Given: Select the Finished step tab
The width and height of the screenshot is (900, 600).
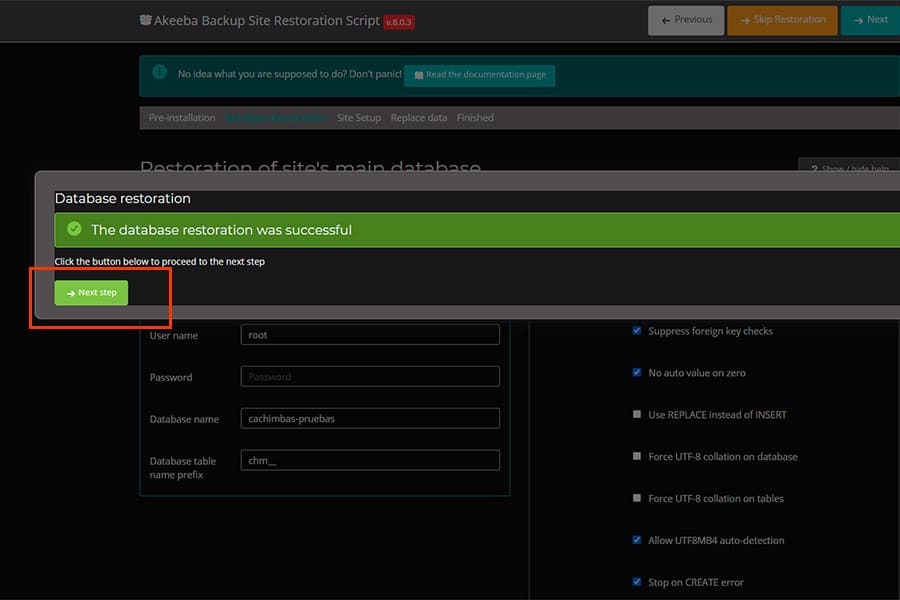Looking at the screenshot, I should [475, 118].
